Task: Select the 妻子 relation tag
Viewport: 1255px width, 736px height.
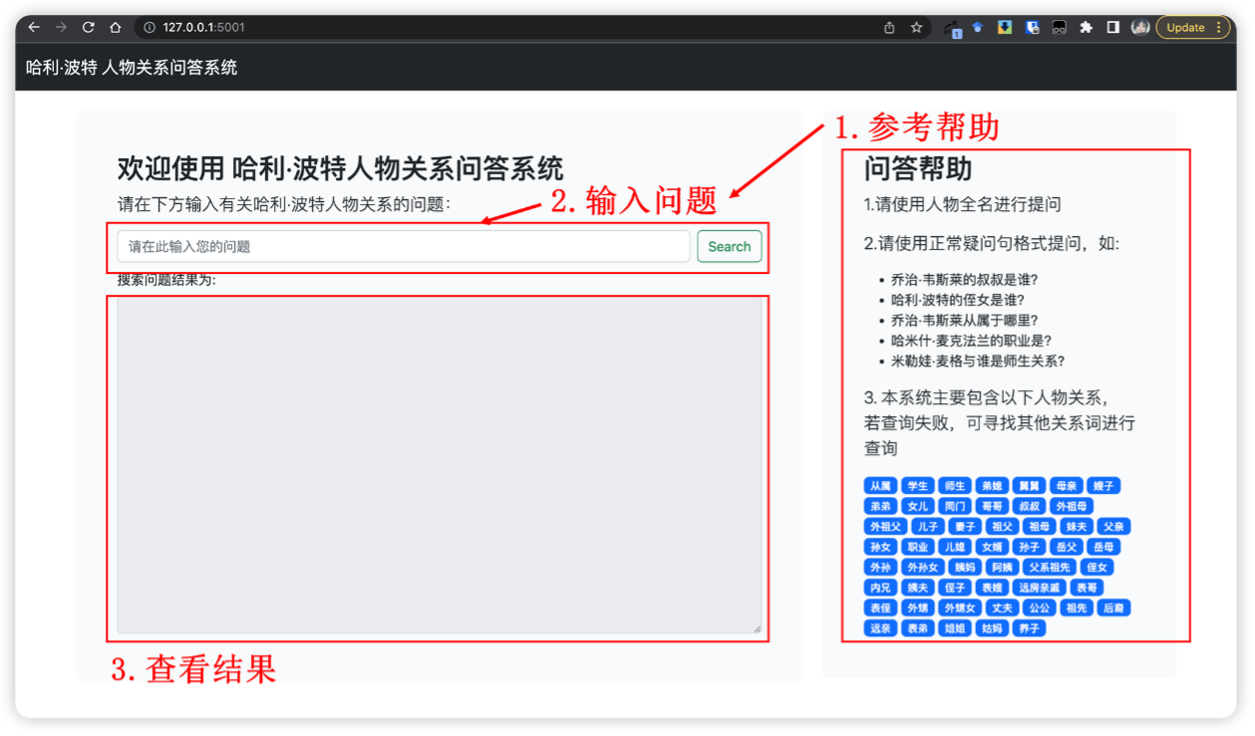Action: click(x=965, y=526)
